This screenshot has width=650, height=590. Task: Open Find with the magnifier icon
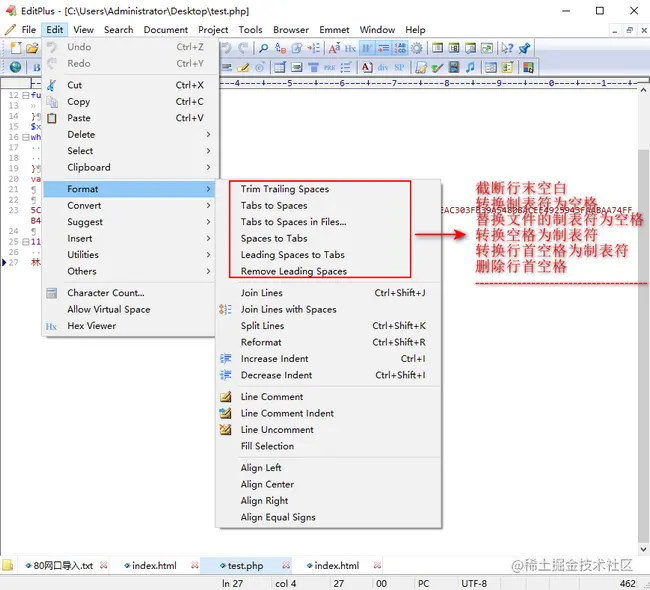(263, 48)
